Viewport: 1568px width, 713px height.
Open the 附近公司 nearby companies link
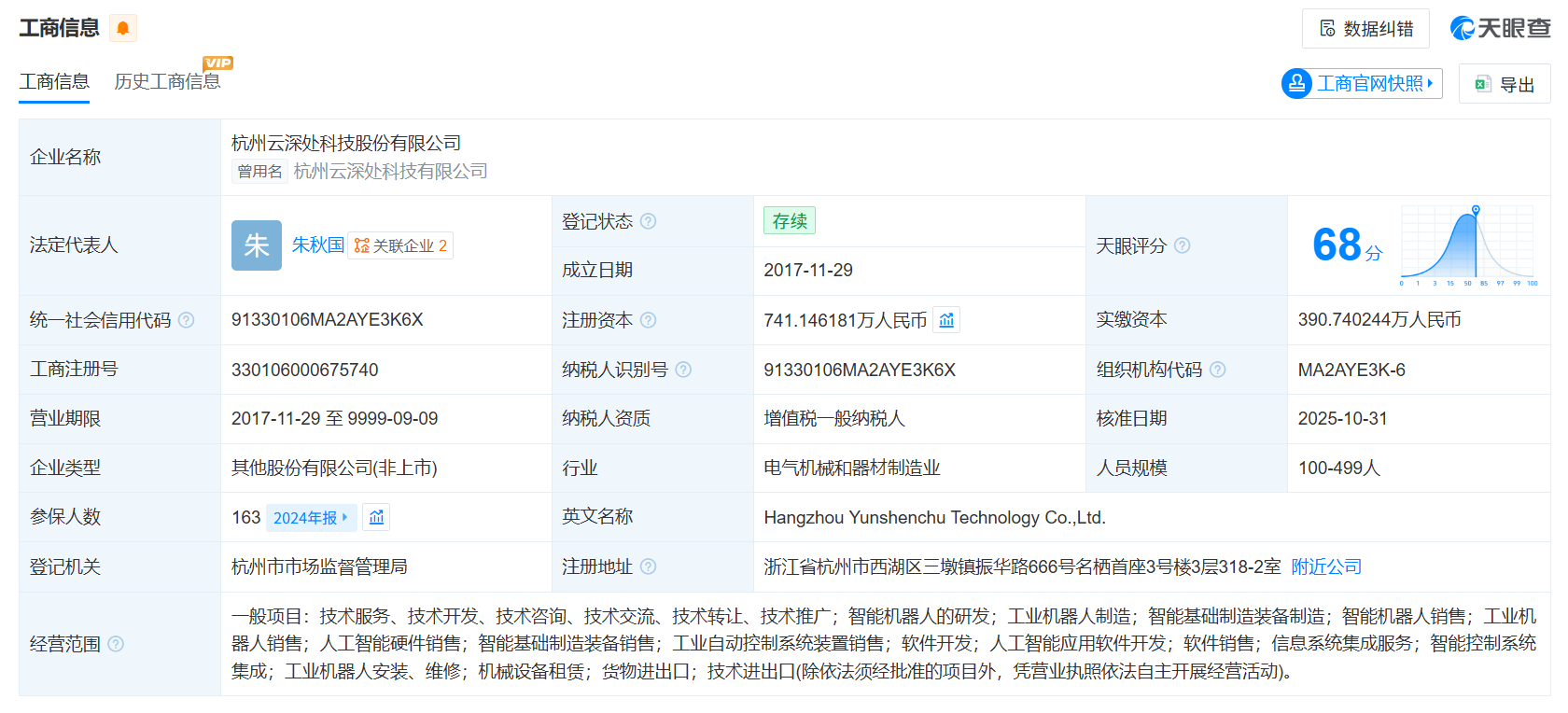coord(1325,566)
